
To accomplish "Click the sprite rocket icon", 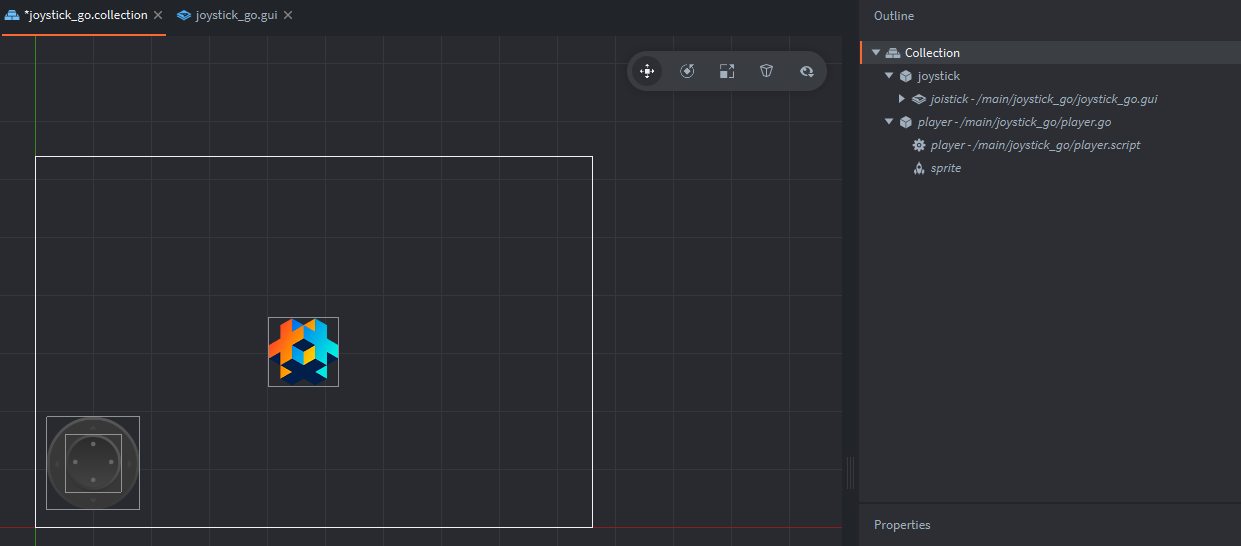I will 919,168.
